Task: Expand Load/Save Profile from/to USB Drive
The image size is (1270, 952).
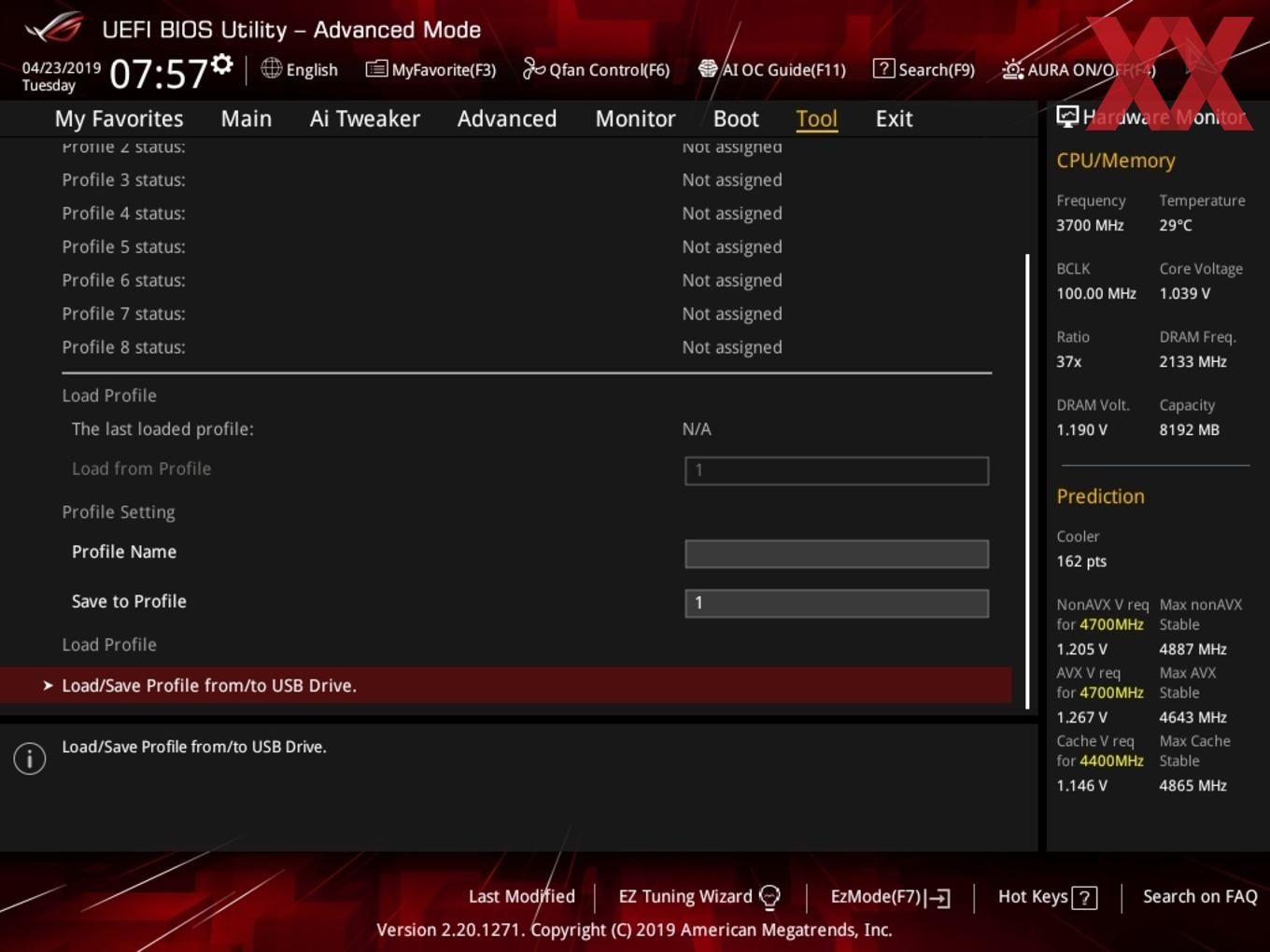Action: (x=506, y=685)
